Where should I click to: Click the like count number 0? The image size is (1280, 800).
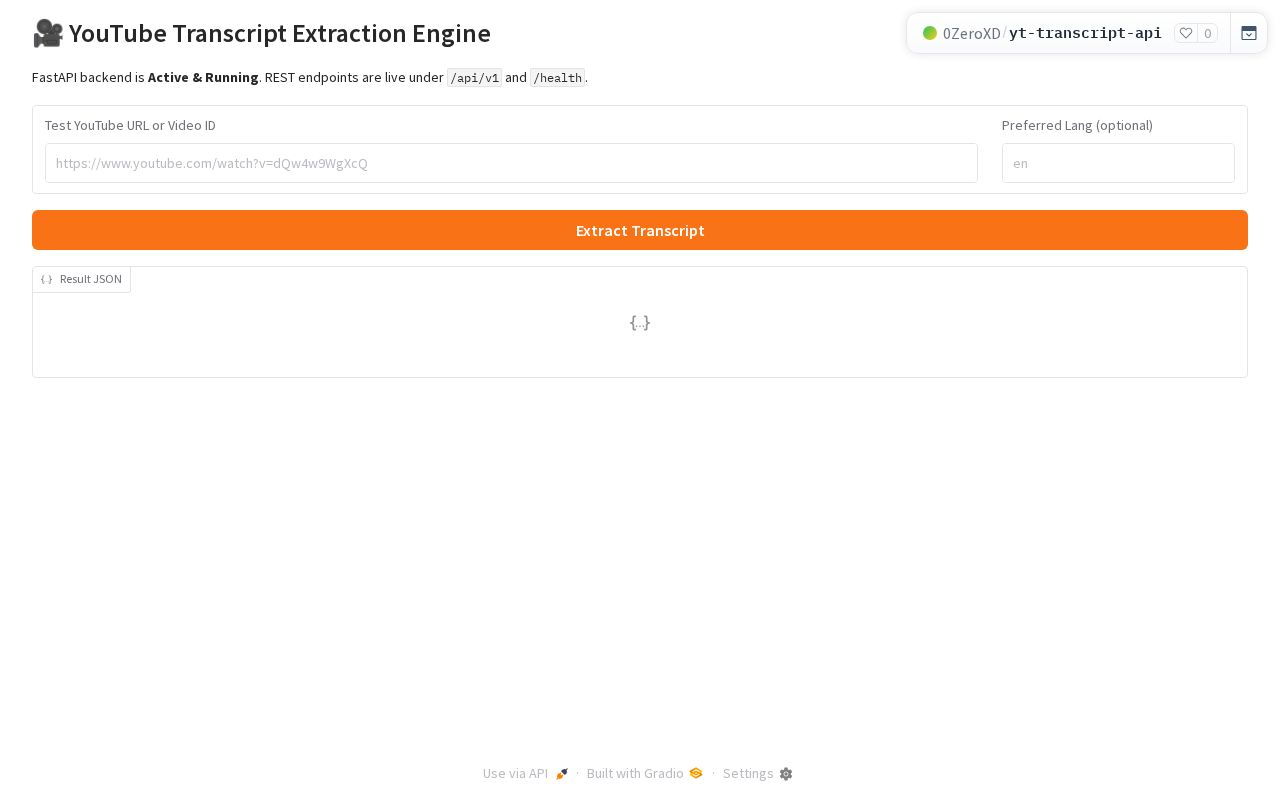point(1208,33)
